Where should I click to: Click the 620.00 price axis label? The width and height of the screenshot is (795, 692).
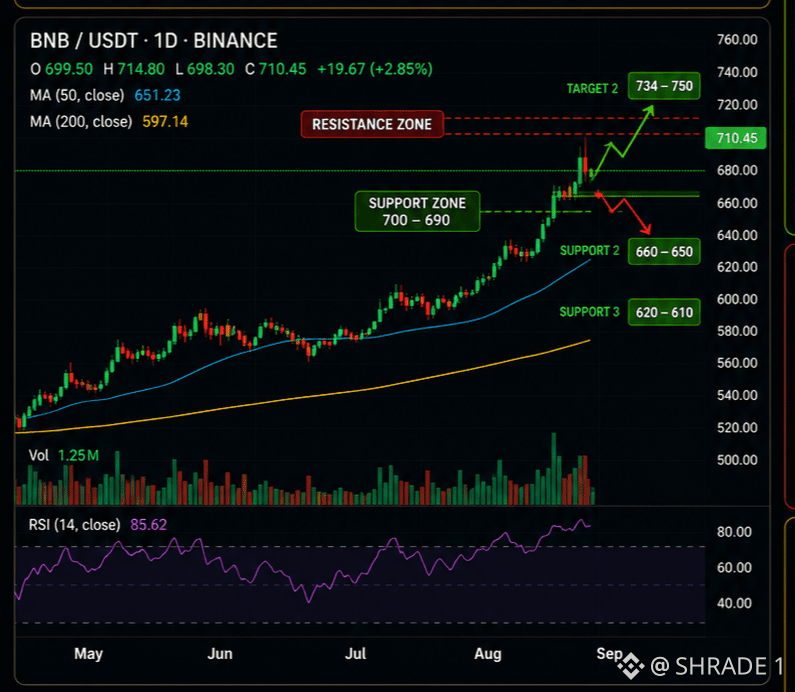coord(737,267)
